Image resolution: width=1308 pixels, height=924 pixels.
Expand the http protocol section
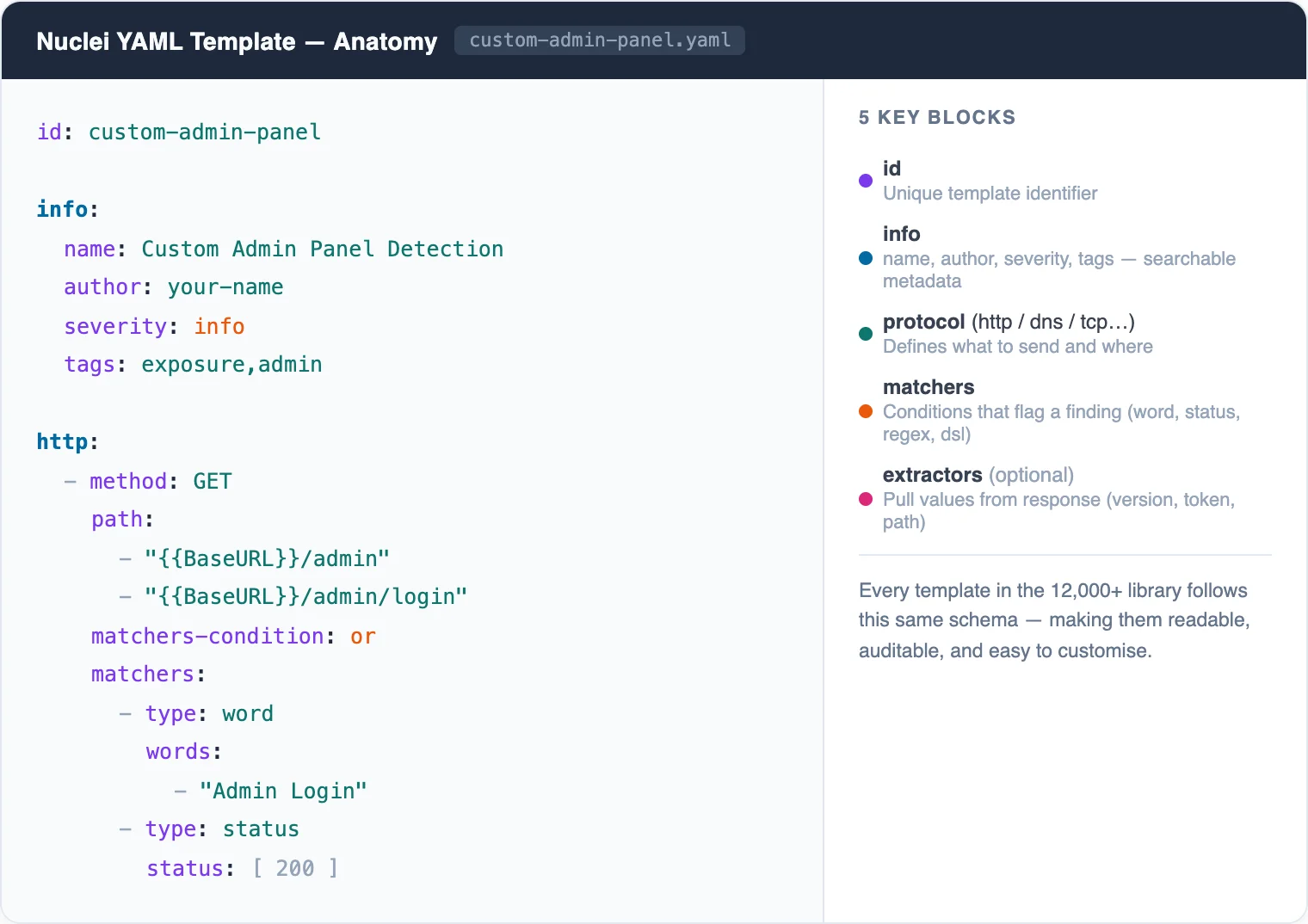[64, 441]
